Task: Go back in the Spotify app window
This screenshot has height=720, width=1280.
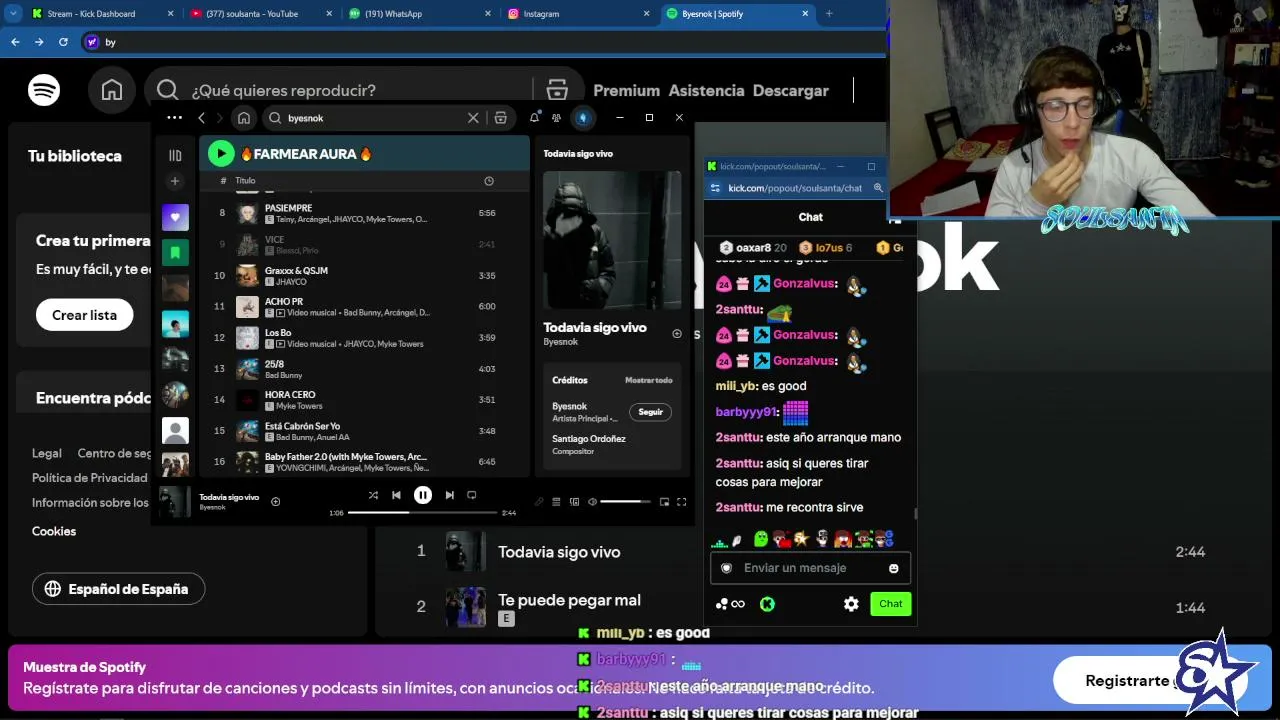Action: (201, 118)
